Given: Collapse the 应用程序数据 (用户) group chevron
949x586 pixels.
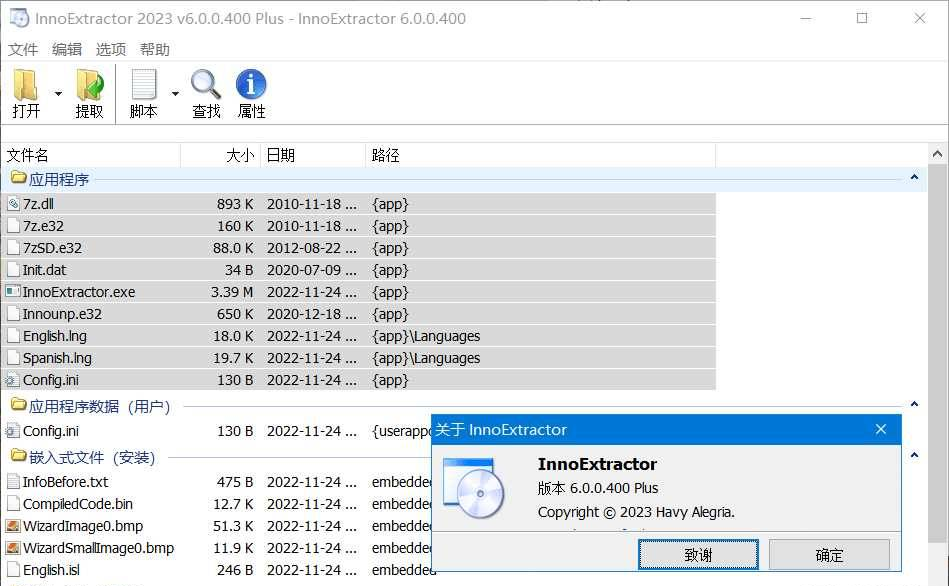Looking at the screenshot, I should (915, 404).
